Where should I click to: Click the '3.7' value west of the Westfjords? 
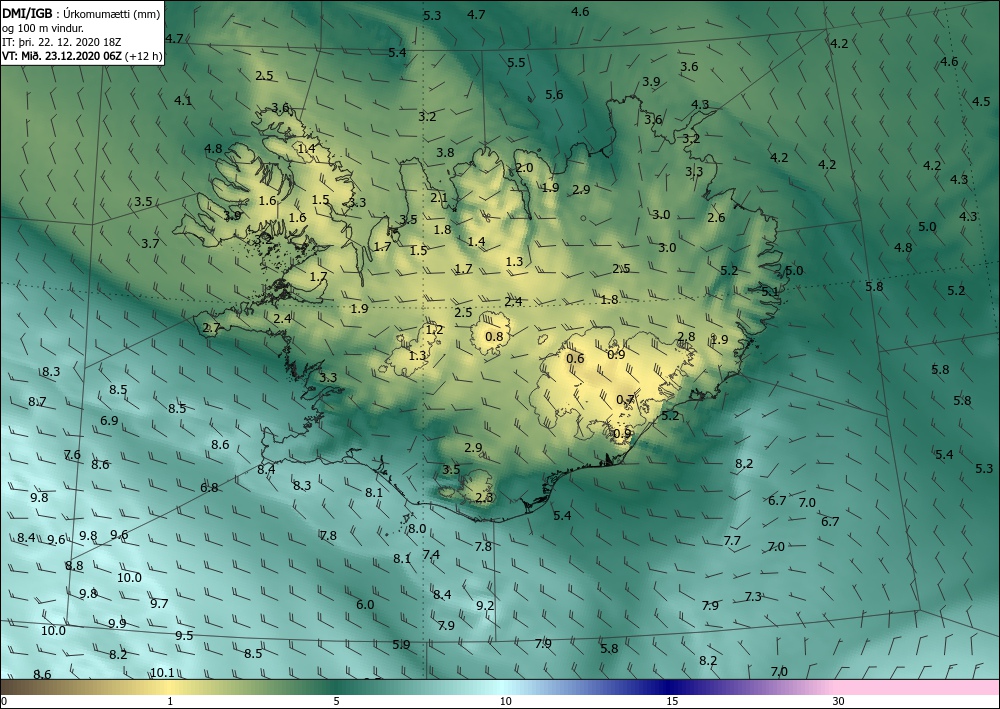click(151, 244)
